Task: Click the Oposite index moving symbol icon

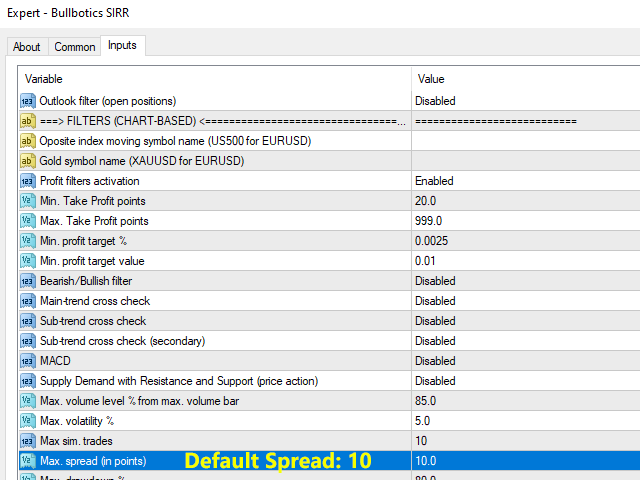Action: point(28,141)
